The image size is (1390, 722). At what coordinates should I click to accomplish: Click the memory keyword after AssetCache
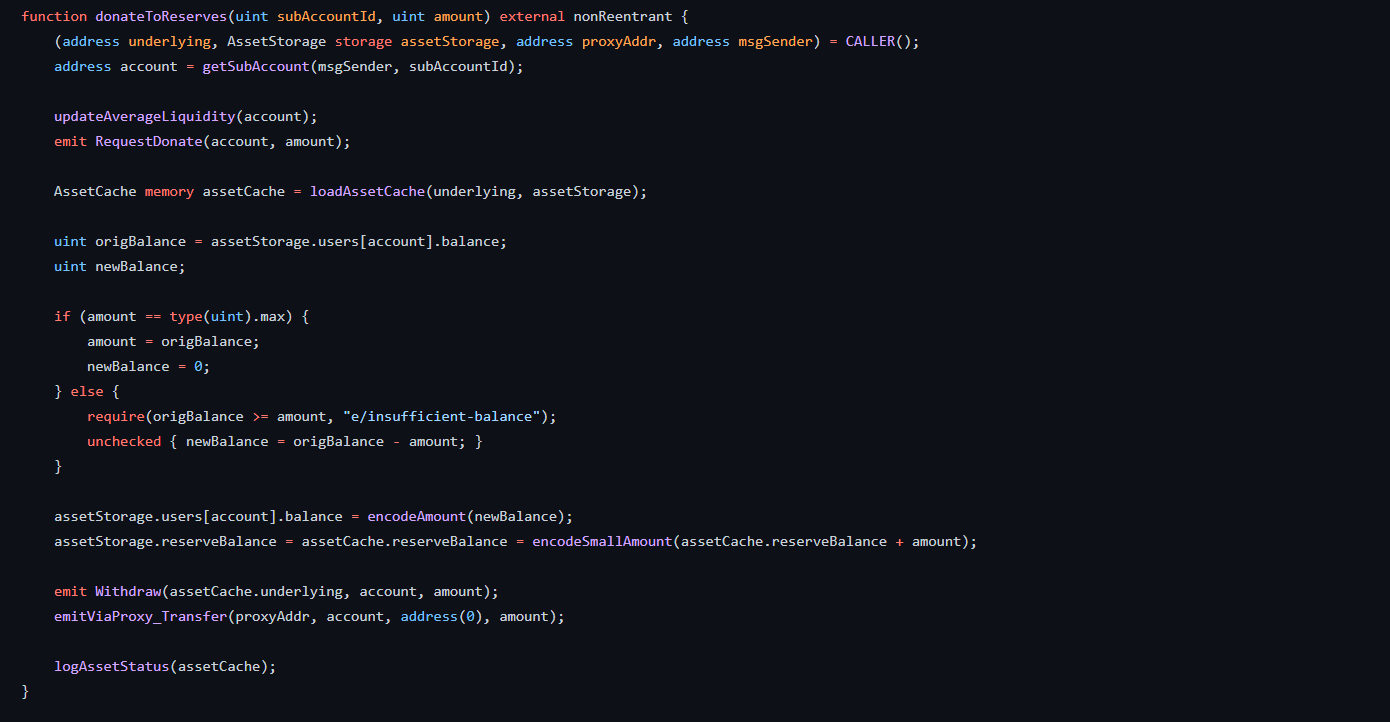click(x=169, y=192)
